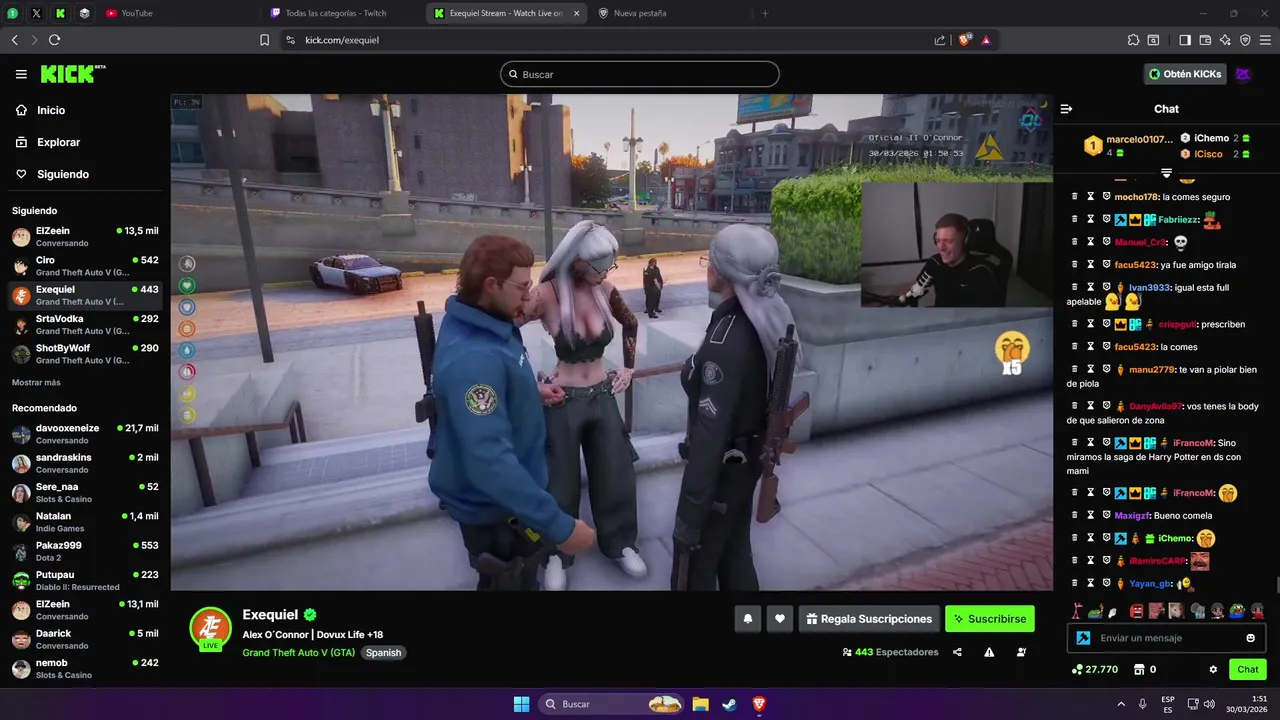Screen dimensions: 1280x720
Task: Check the 27.770 channel points balance
Action: (1094, 669)
